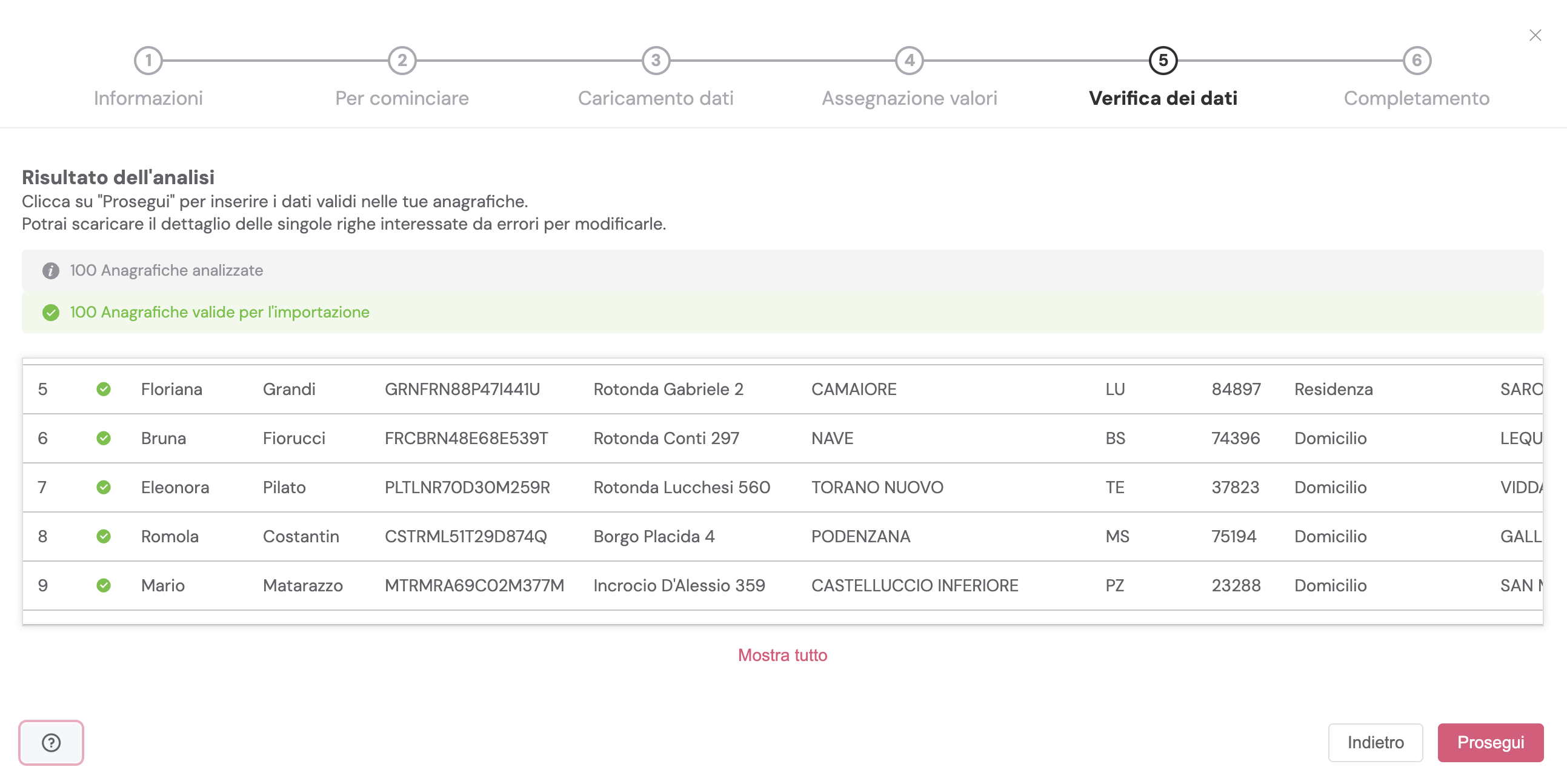This screenshot has width=1567, height=784.
Task: Click the CASTELLUCCIO INFERIORE city cell
Action: pos(914,585)
